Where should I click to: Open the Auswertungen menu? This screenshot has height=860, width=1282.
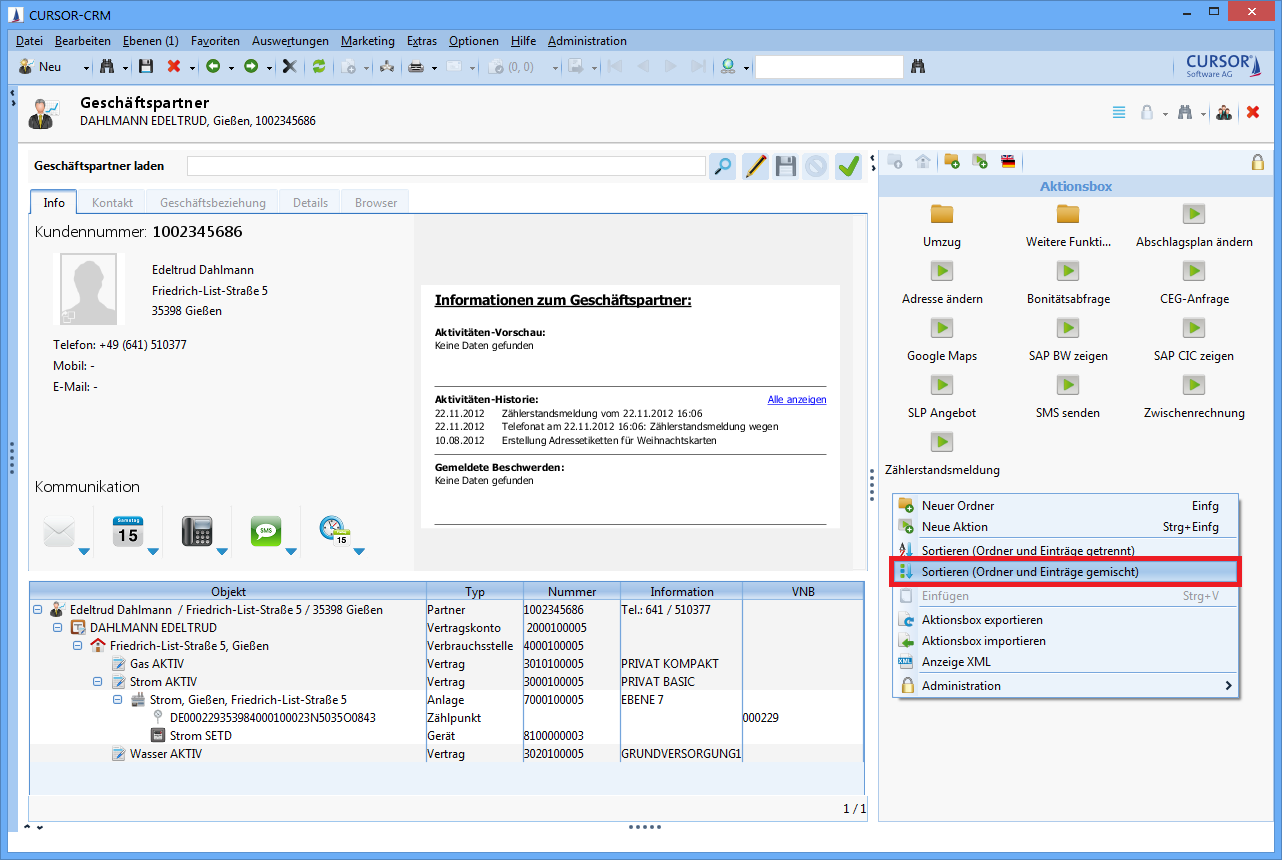[x=290, y=41]
